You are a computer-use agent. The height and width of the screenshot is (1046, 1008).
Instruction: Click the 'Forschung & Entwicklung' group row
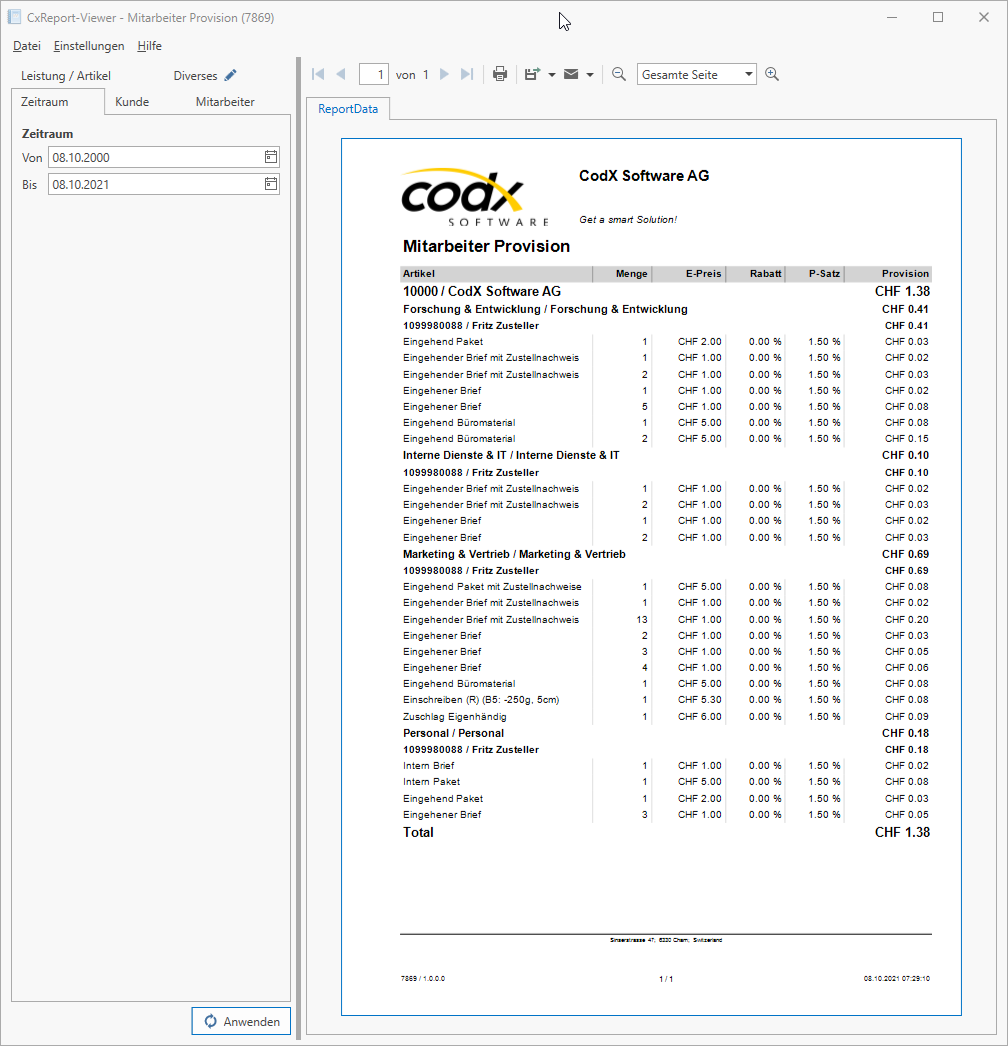666,309
